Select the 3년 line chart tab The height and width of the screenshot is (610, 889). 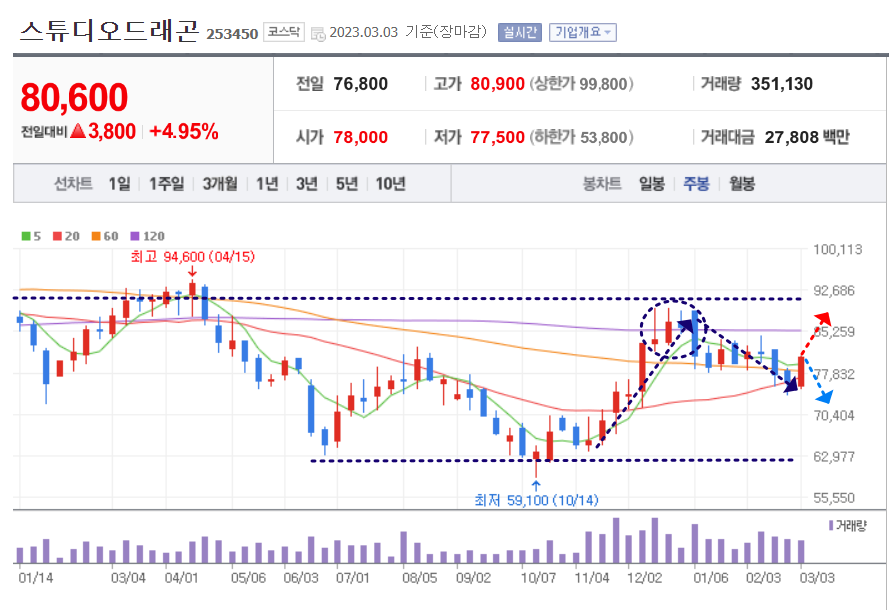[x=307, y=184]
